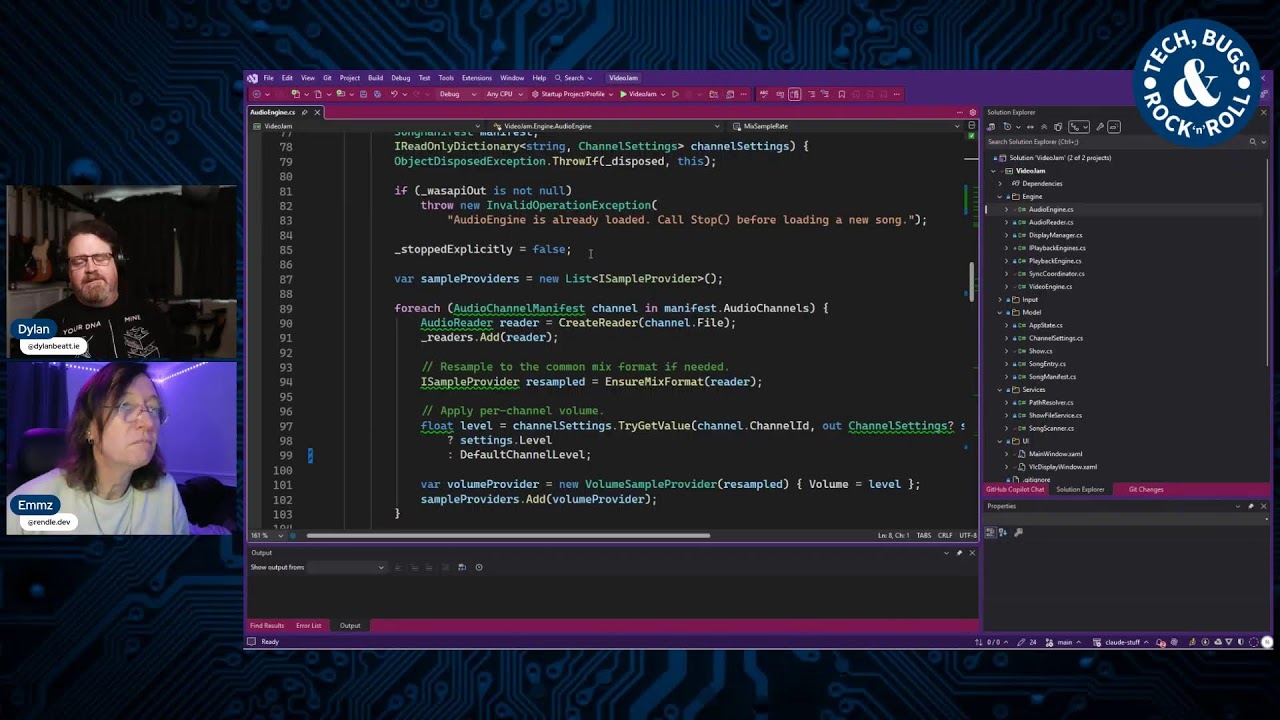Click the Undo toolbar icon
1280x720 pixels.
[394, 94]
